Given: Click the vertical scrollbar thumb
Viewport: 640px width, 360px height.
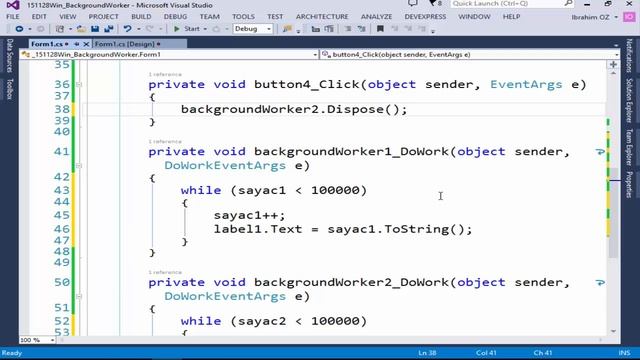Looking at the screenshot, I should pyautogui.click(x=613, y=212).
